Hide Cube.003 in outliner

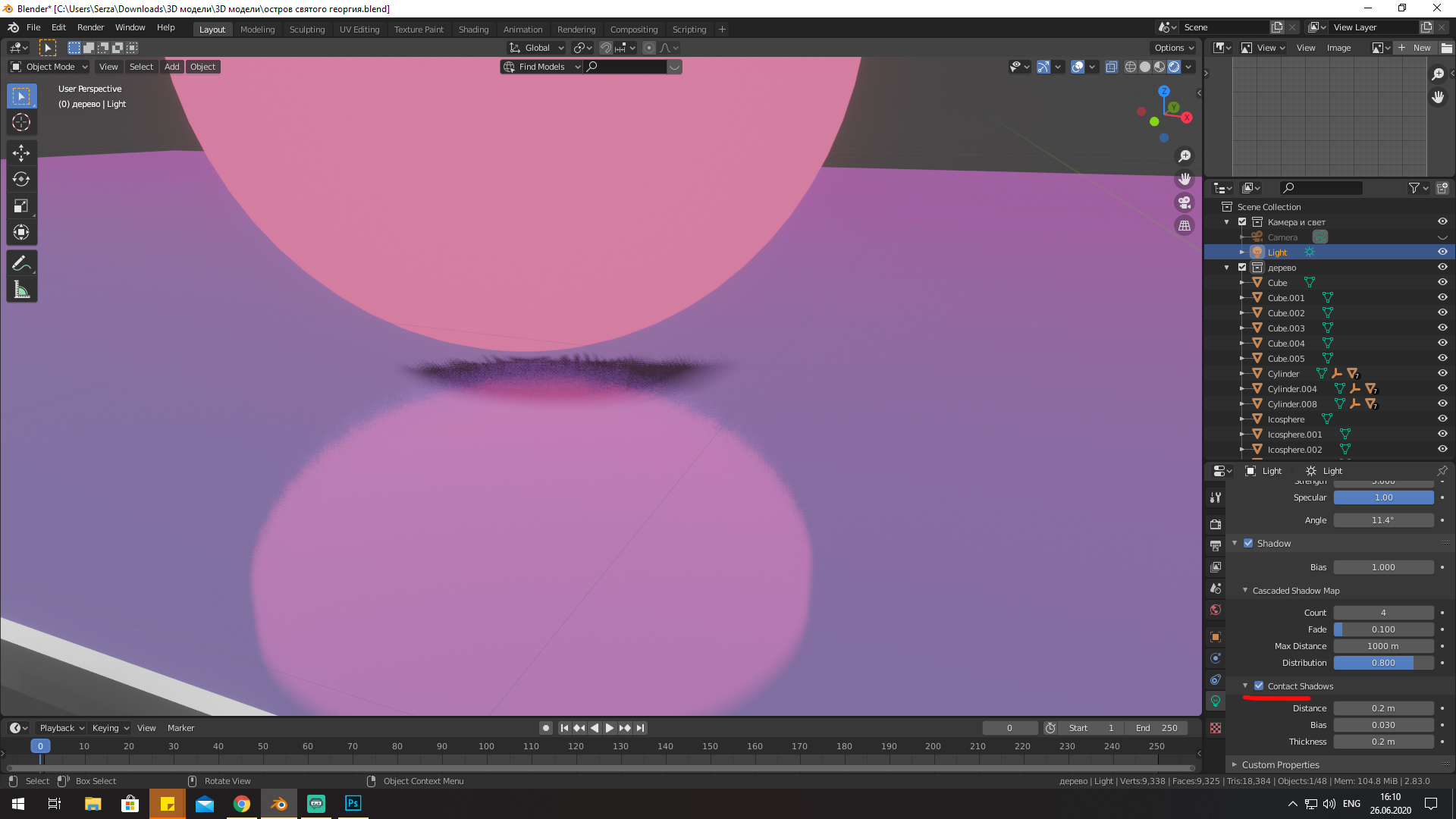coord(1442,328)
